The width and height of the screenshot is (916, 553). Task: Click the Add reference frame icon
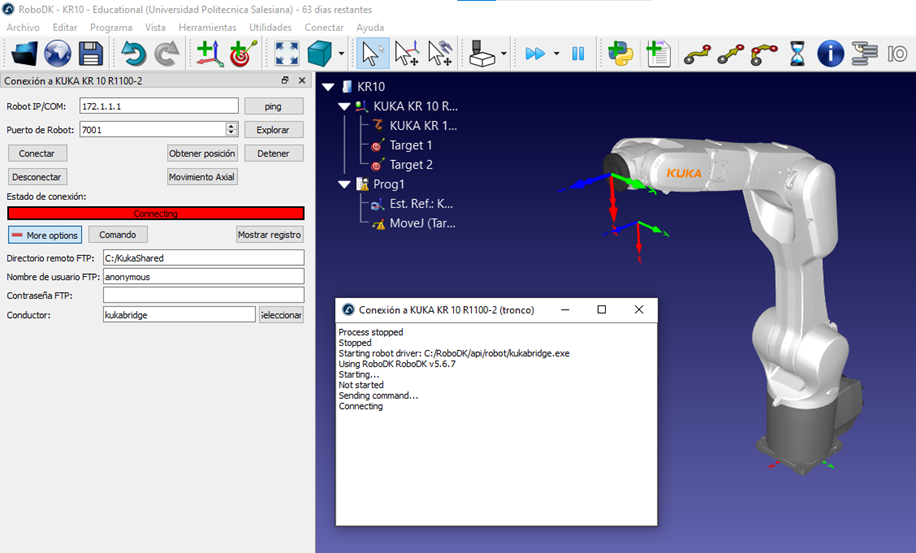tap(209, 53)
